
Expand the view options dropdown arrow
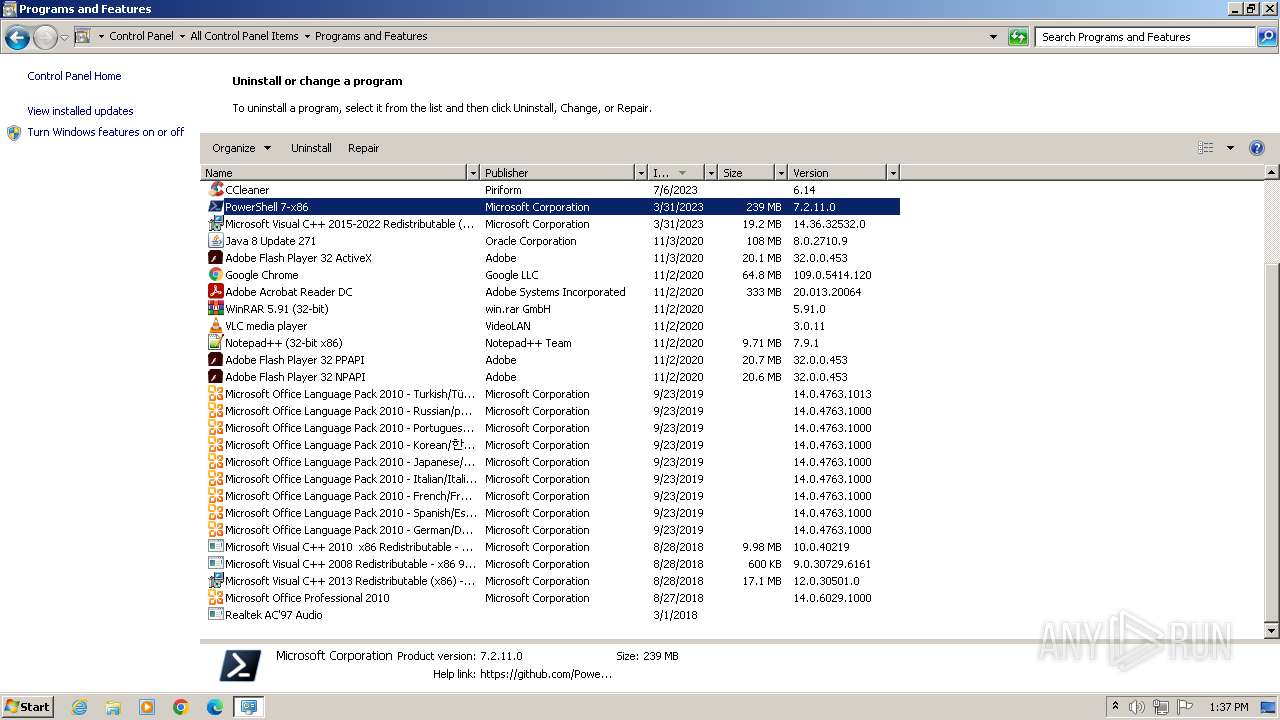[x=1230, y=148]
